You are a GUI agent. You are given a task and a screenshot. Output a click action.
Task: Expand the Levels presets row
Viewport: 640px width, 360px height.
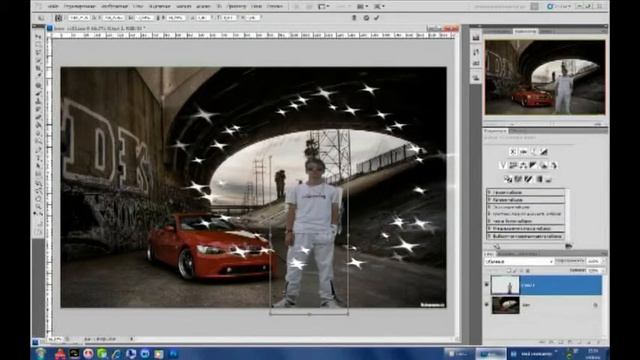(526, 192)
